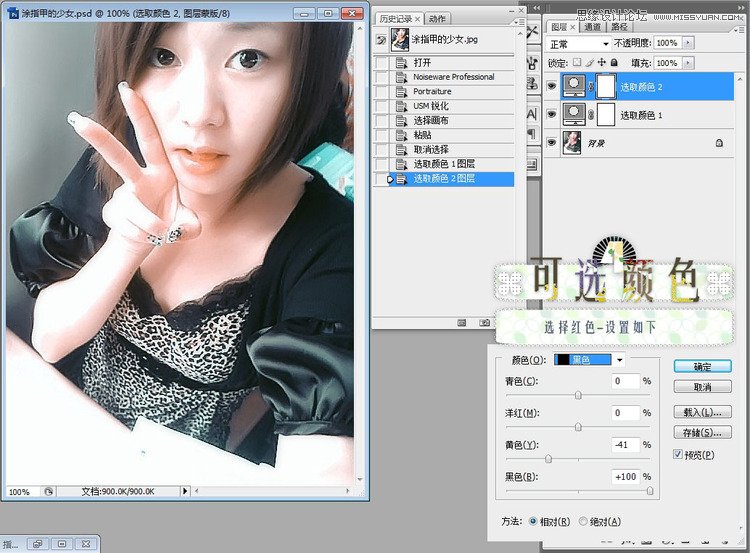This screenshot has height=553, width=750.
Task: Set history brush source at 粘贴 state
Action: 381,135
